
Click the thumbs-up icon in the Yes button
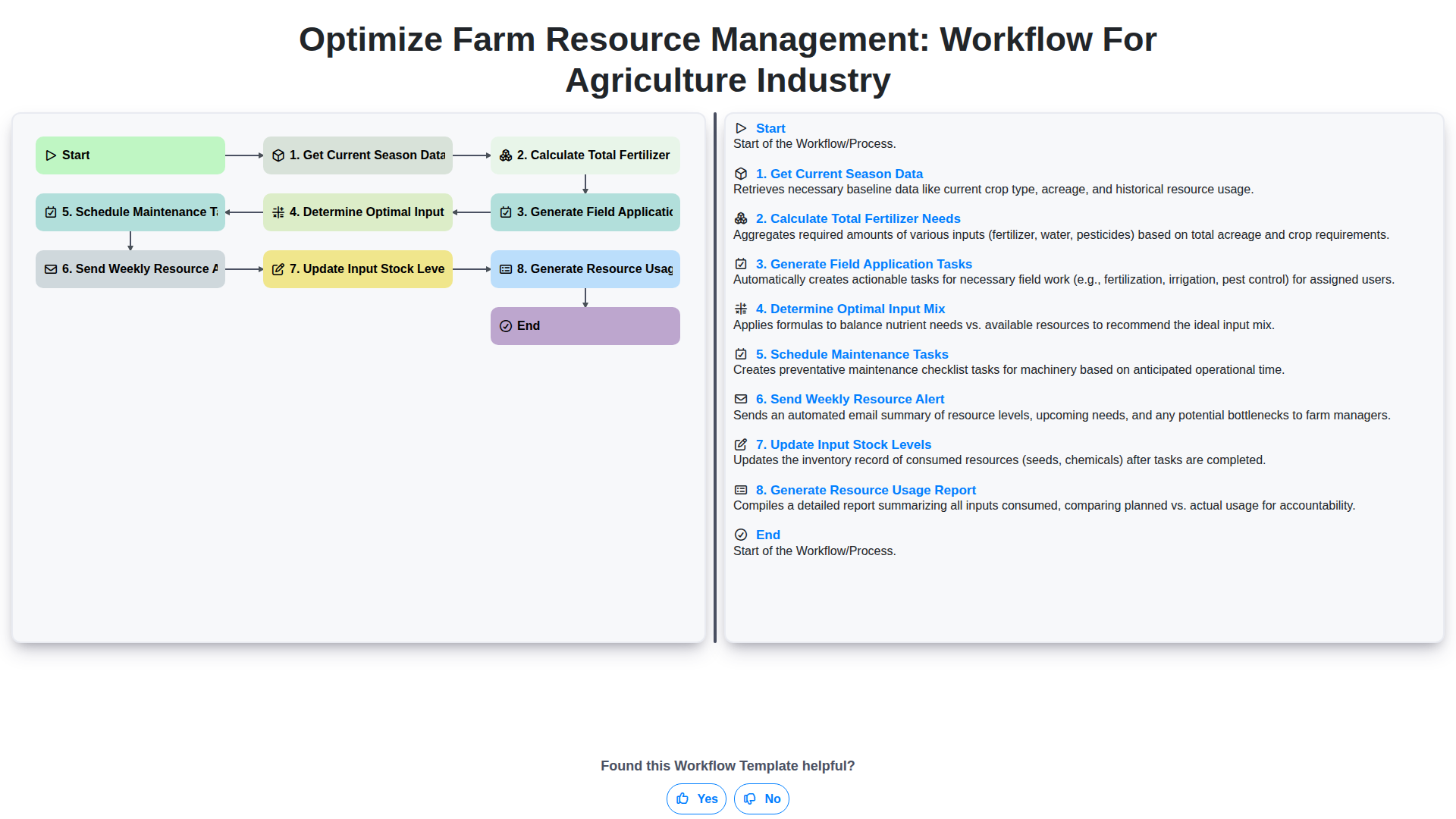(682, 799)
